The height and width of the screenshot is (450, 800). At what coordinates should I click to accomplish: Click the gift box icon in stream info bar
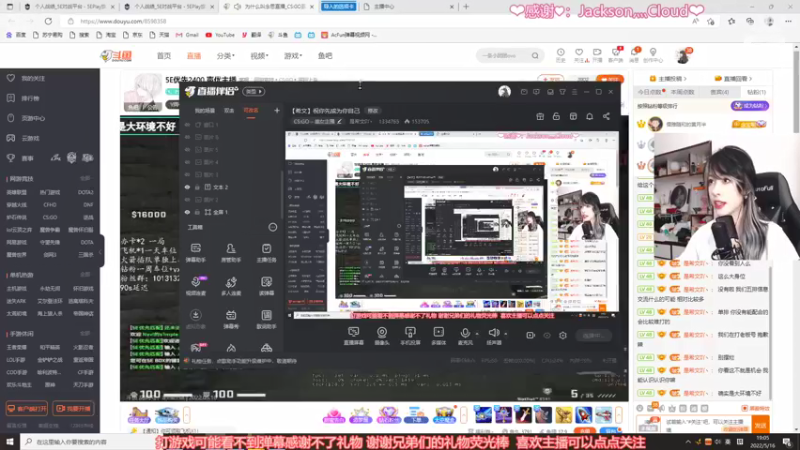click(x=540, y=117)
